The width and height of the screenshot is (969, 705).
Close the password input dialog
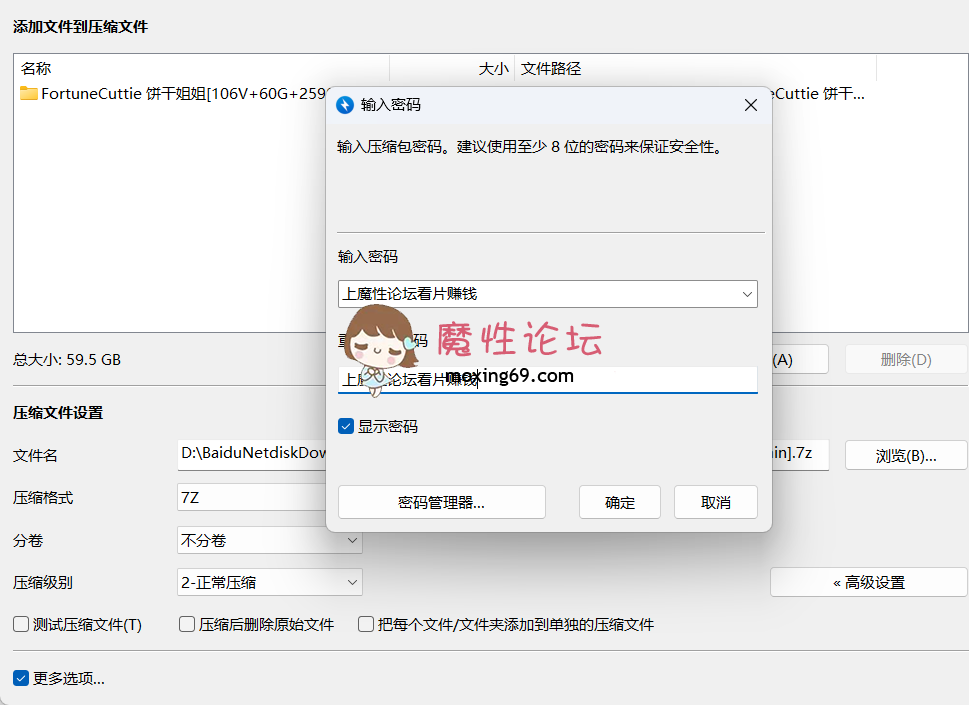(751, 105)
